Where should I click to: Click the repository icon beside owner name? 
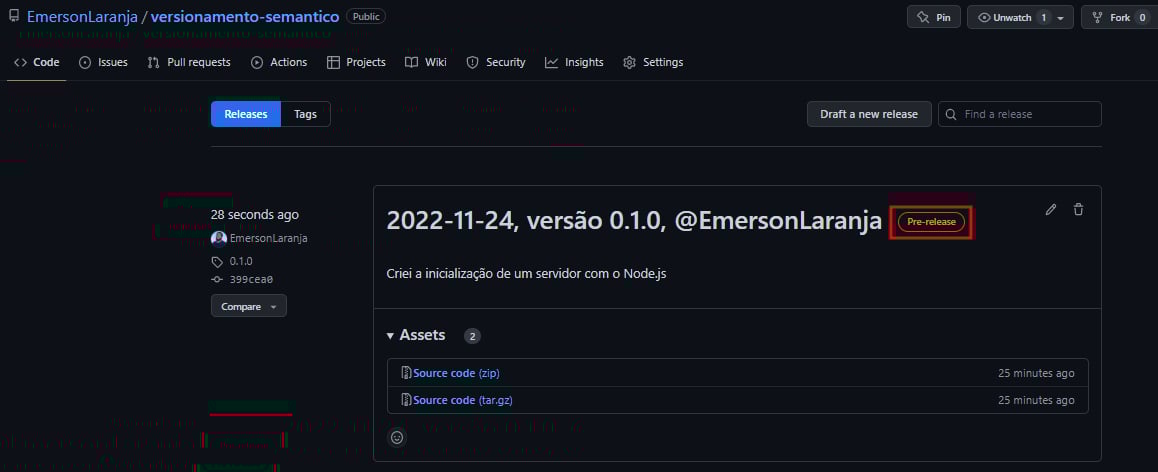(x=13, y=16)
